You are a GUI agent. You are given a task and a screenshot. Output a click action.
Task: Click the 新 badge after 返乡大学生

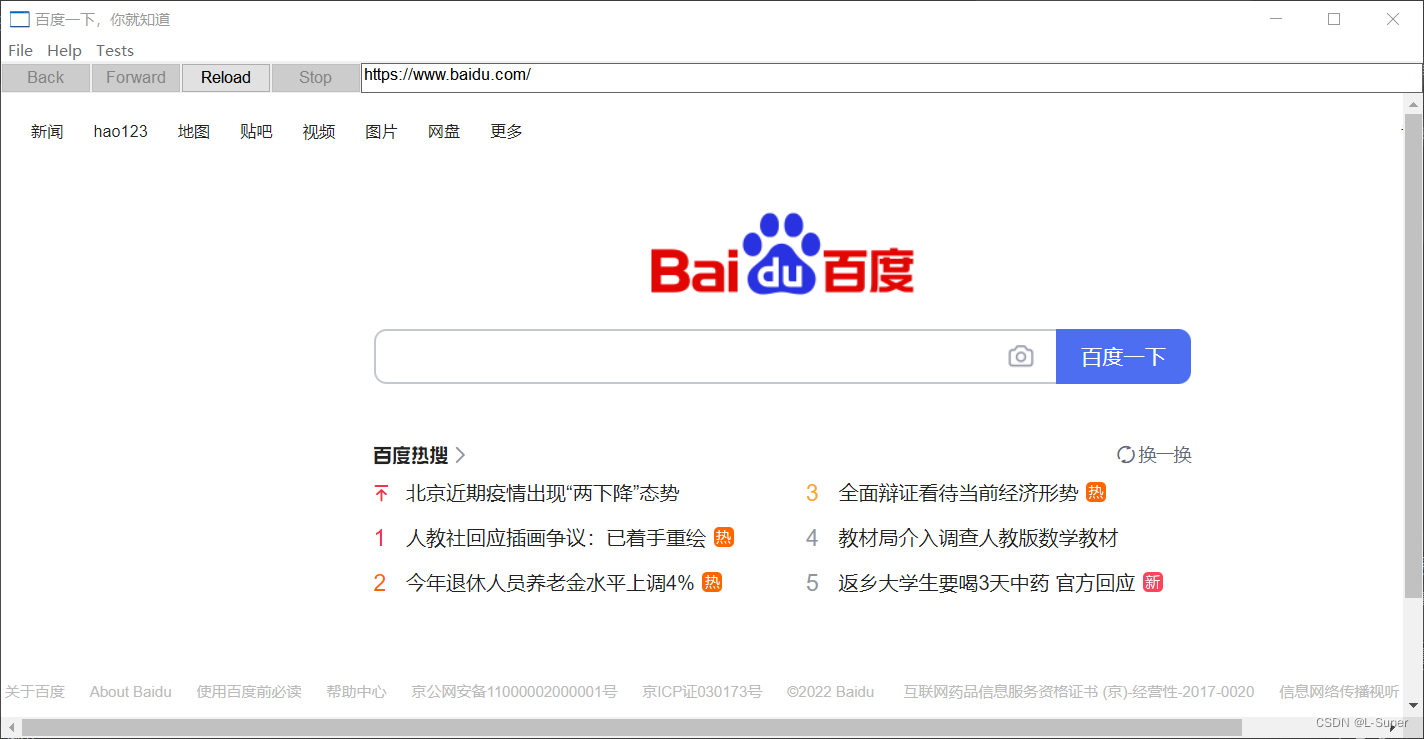1153,582
